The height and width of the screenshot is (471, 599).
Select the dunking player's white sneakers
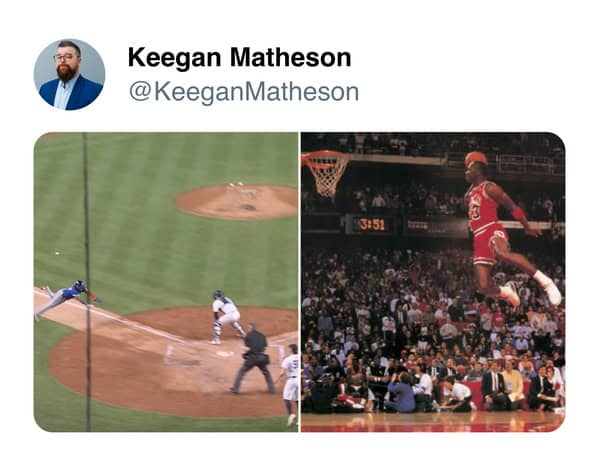tap(530, 288)
